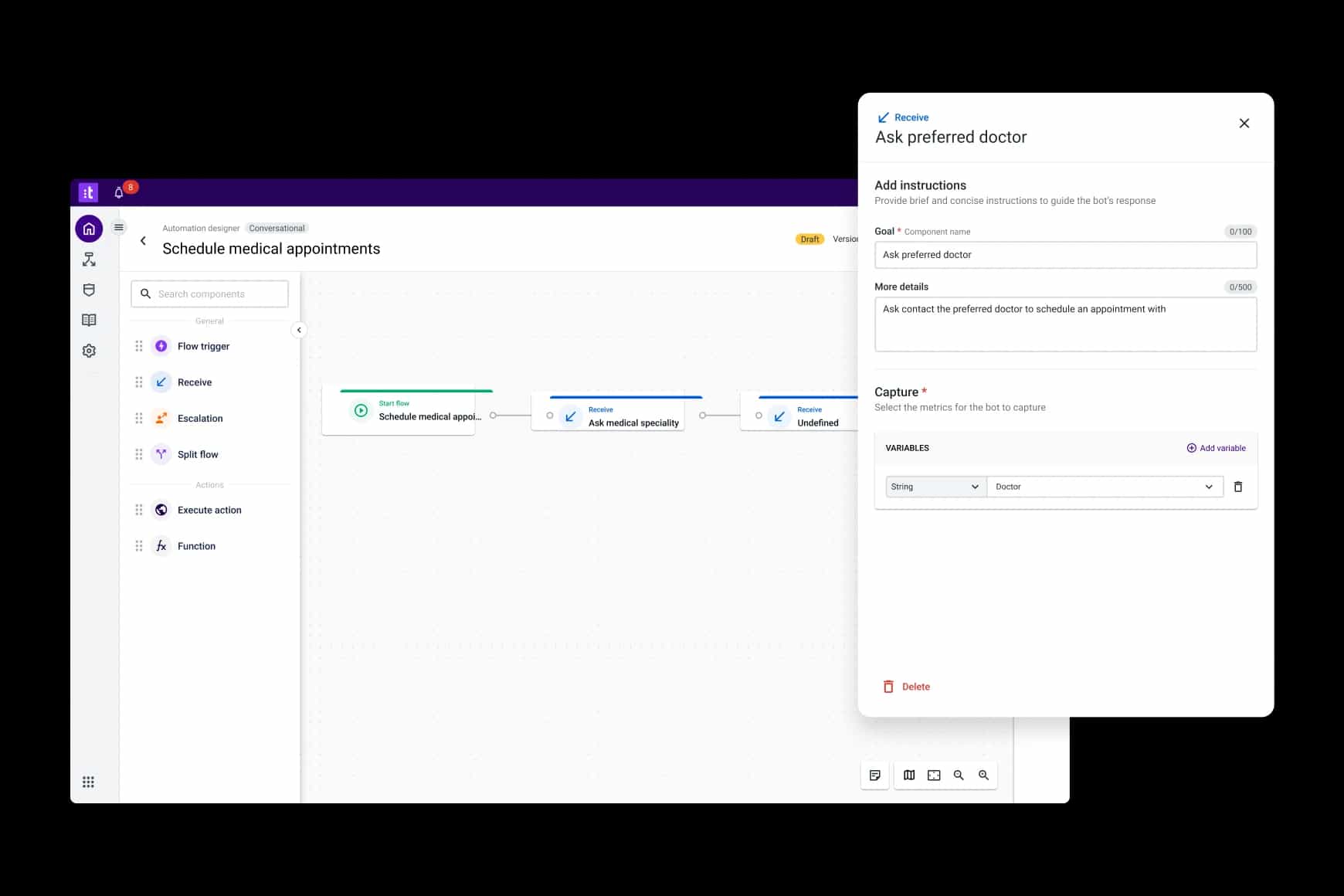Image resolution: width=1344 pixels, height=896 pixels.
Task: Click the Function label
Action: point(196,546)
